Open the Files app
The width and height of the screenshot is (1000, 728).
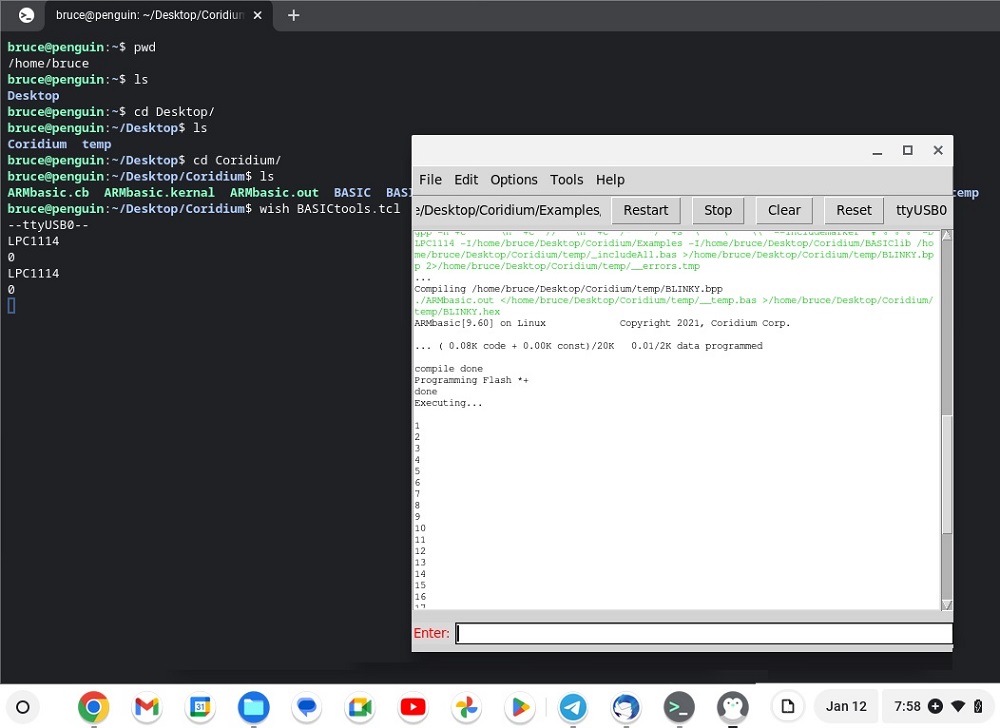(x=253, y=706)
